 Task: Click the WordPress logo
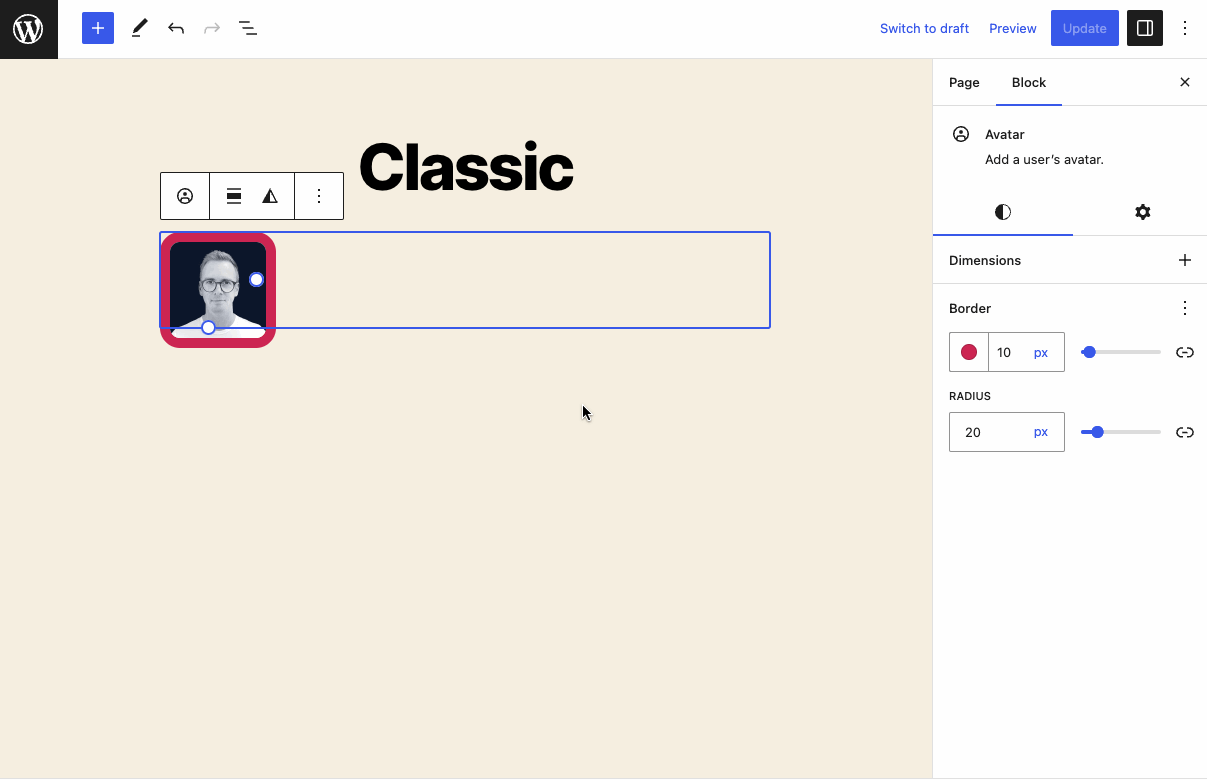coord(28,28)
